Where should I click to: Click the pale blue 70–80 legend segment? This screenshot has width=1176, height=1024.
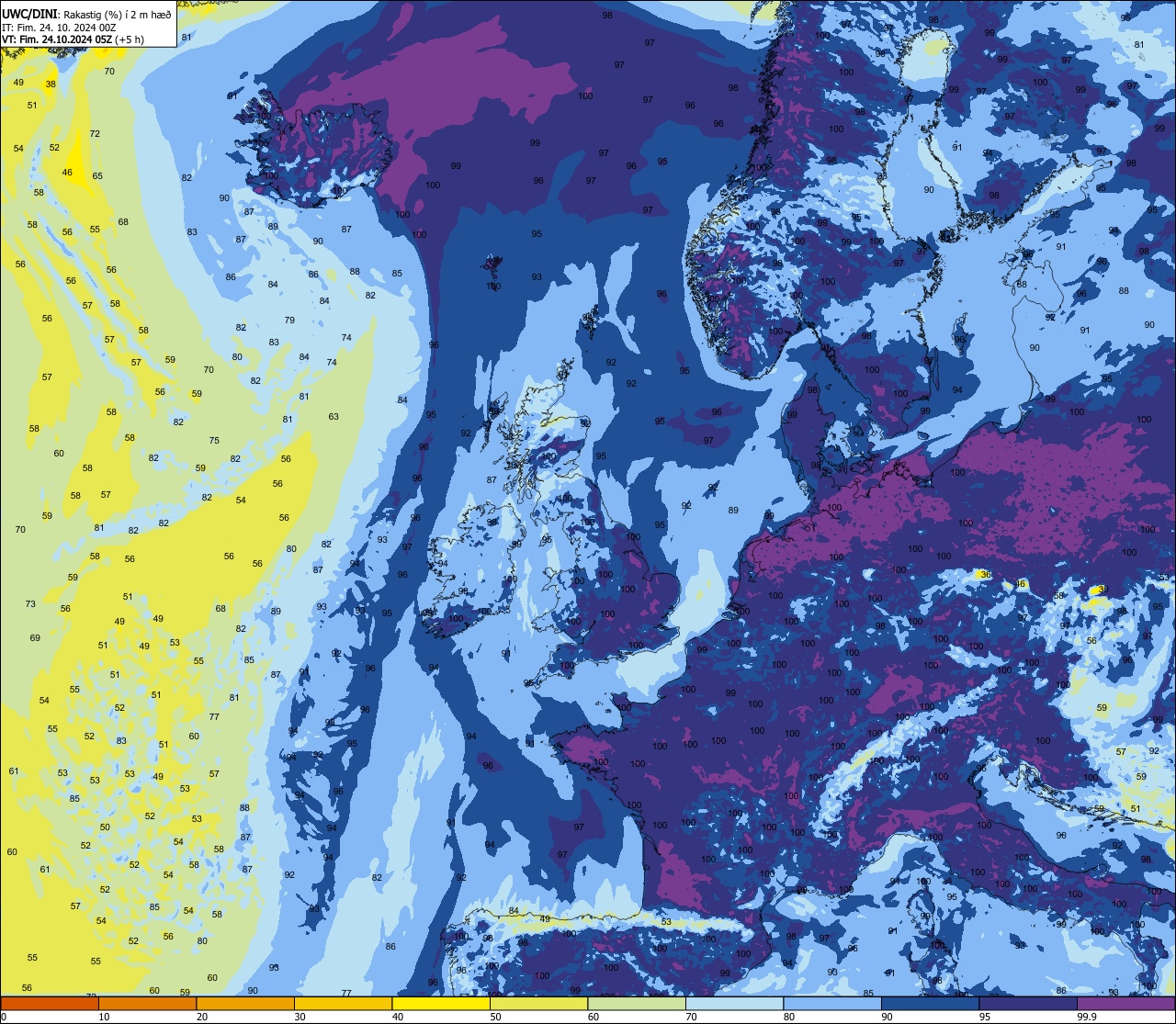point(734,1003)
